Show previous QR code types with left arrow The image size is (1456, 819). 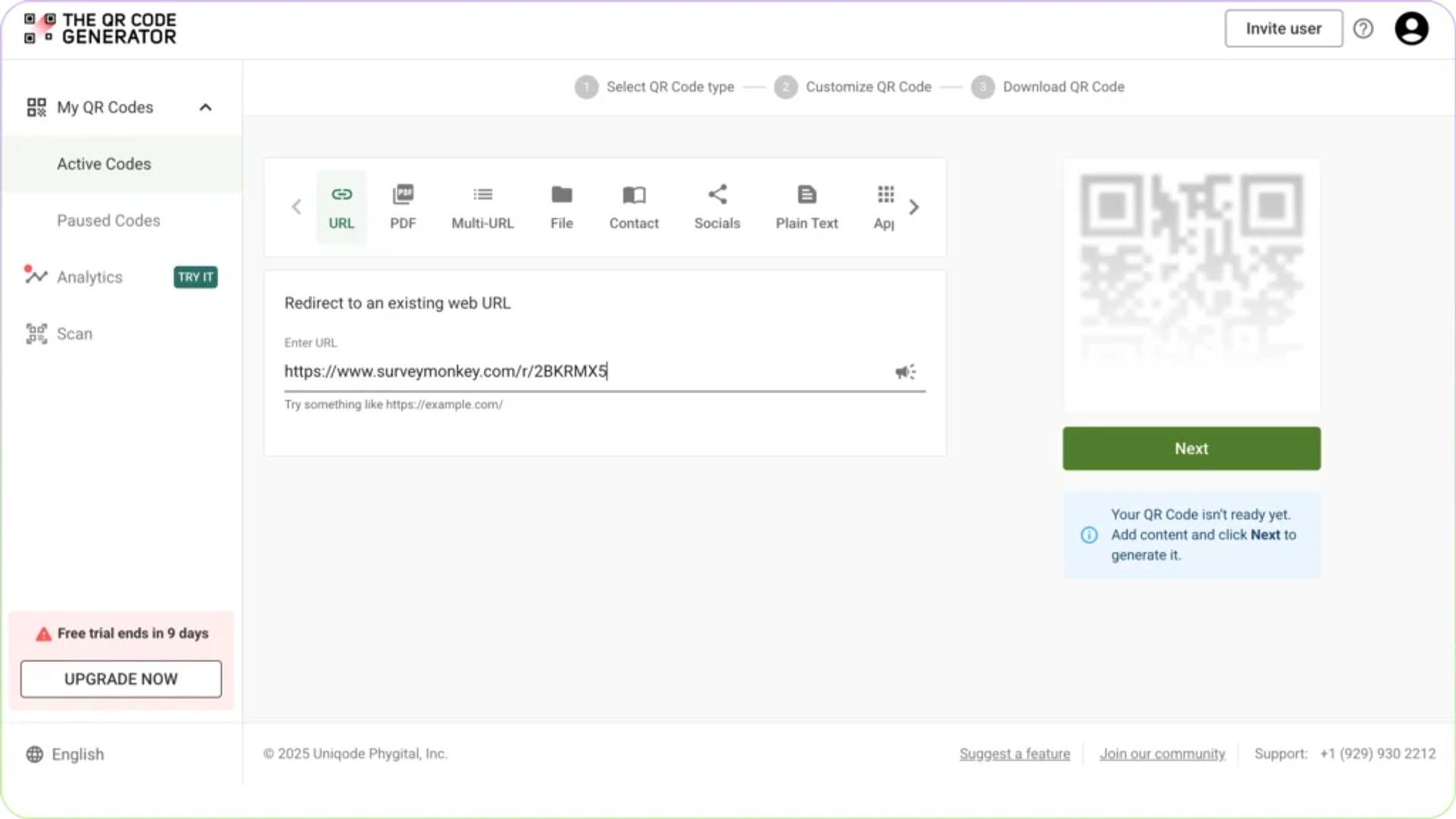pos(297,207)
